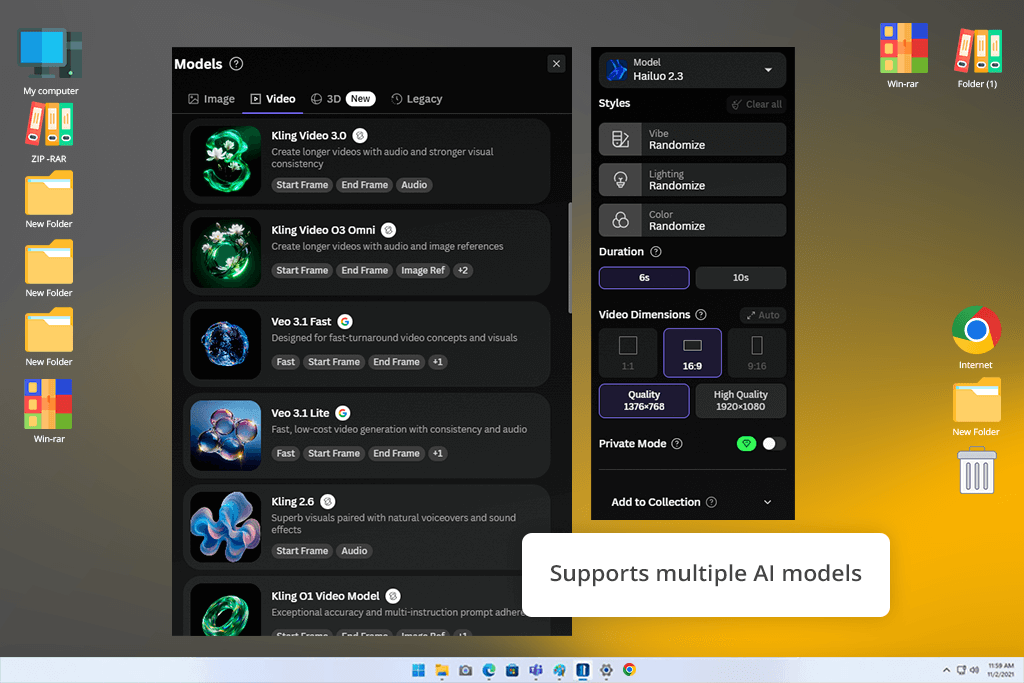Click the Duration help icon
The height and width of the screenshot is (683, 1024).
(x=656, y=252)
